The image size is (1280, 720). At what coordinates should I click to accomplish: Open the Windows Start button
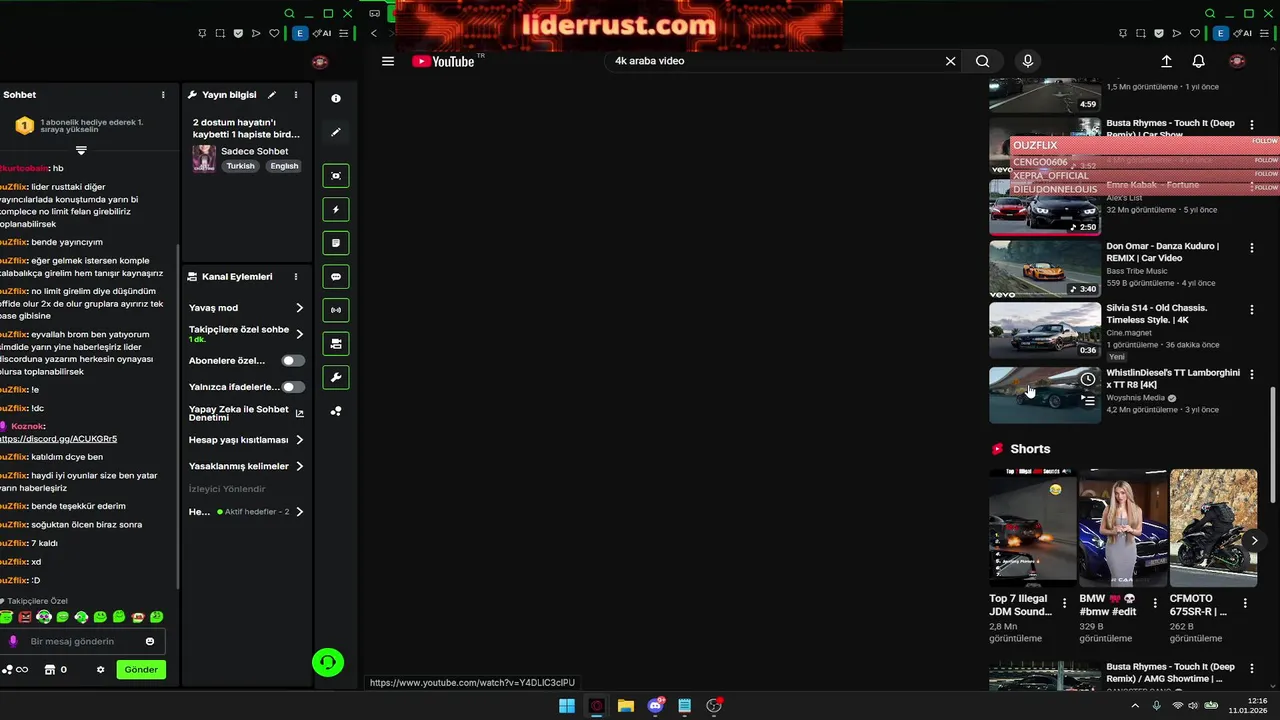click(x=567, y=706)
